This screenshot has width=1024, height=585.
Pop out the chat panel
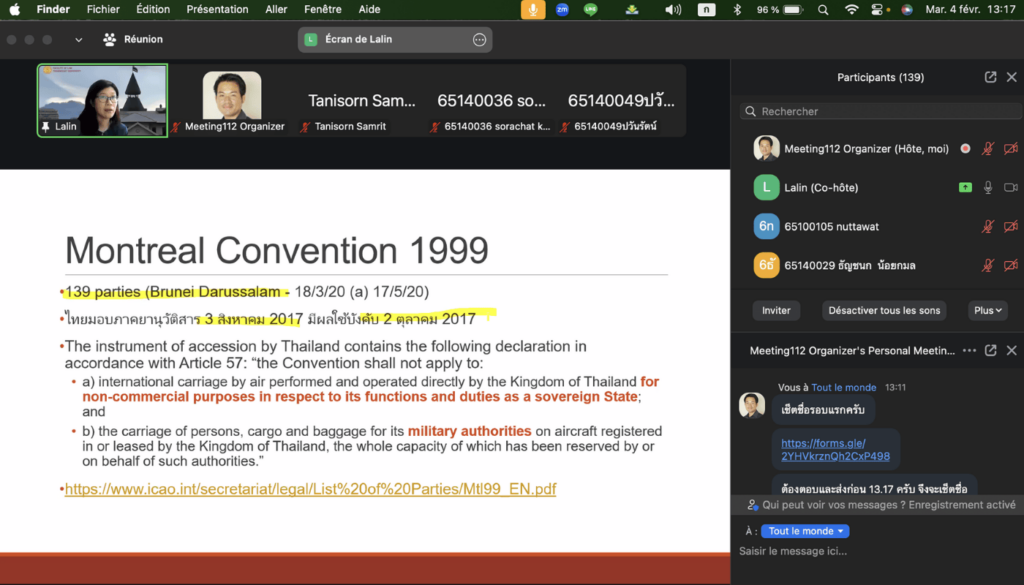point(990,351)
